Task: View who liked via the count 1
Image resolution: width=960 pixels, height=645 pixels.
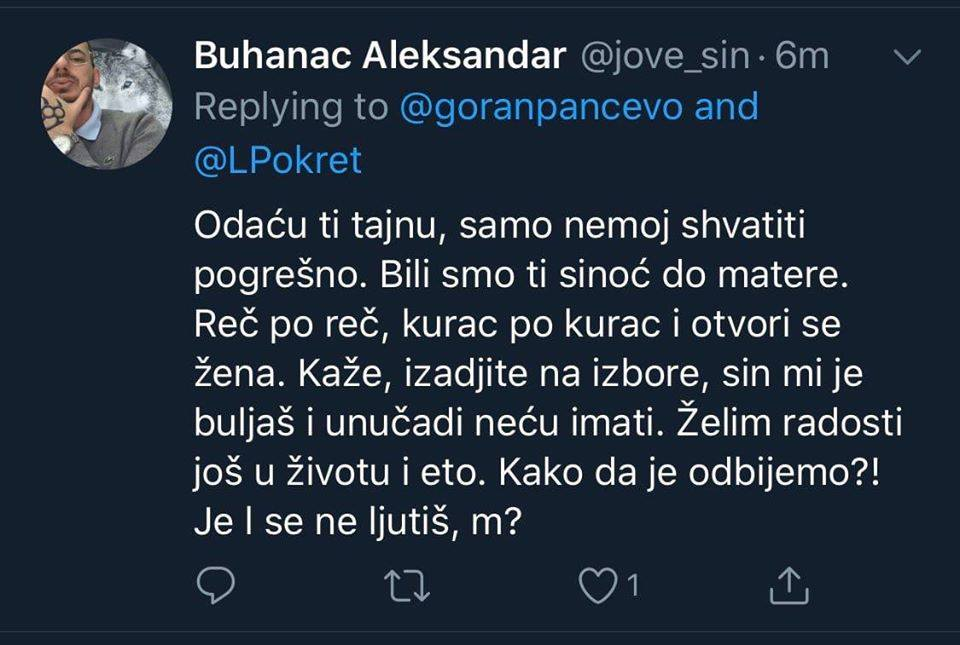Action: click(633, 585)
